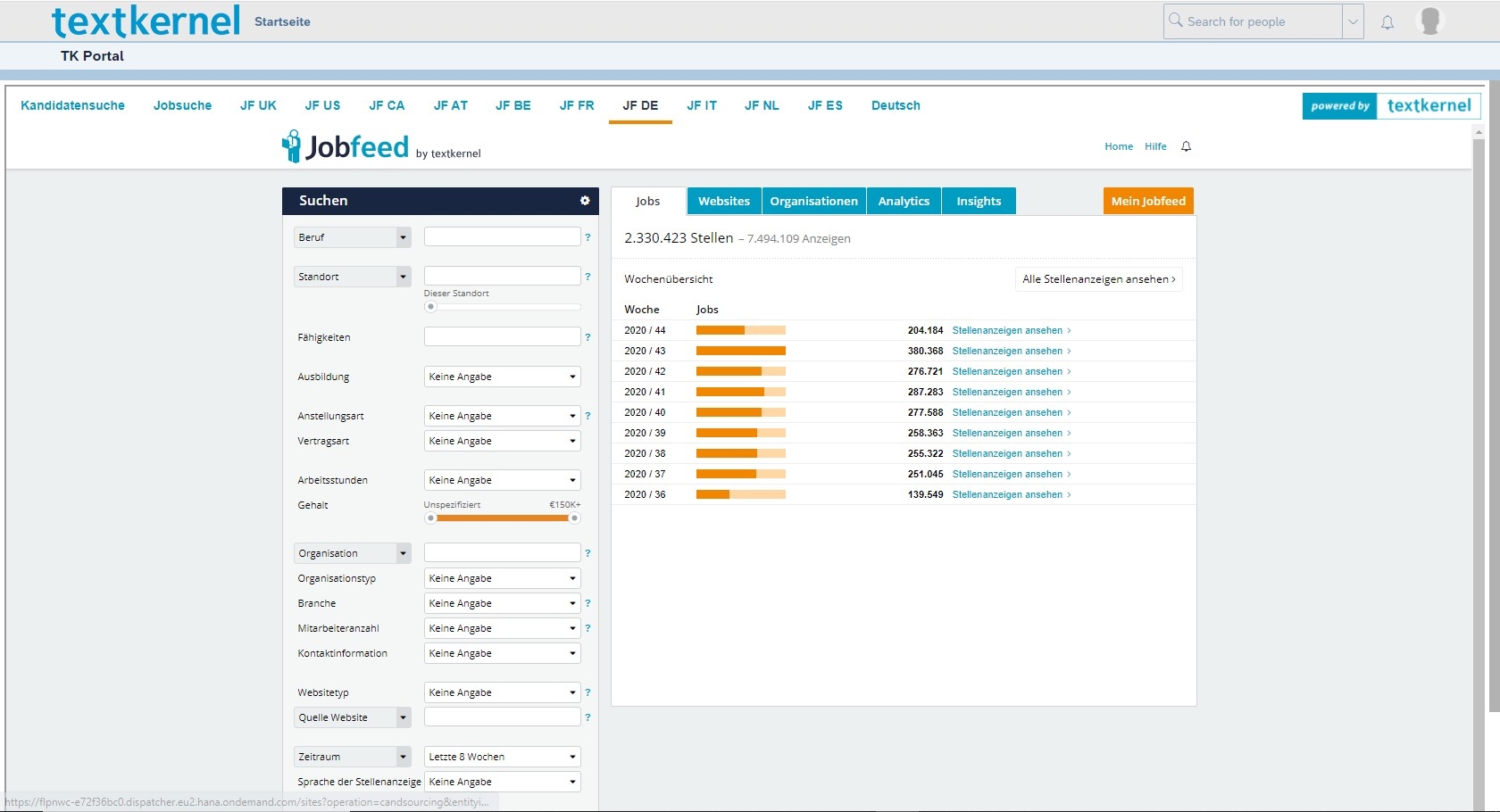View Stellenanzeigen for week 2020 / 44
1500x812 pixels.
1011,330
